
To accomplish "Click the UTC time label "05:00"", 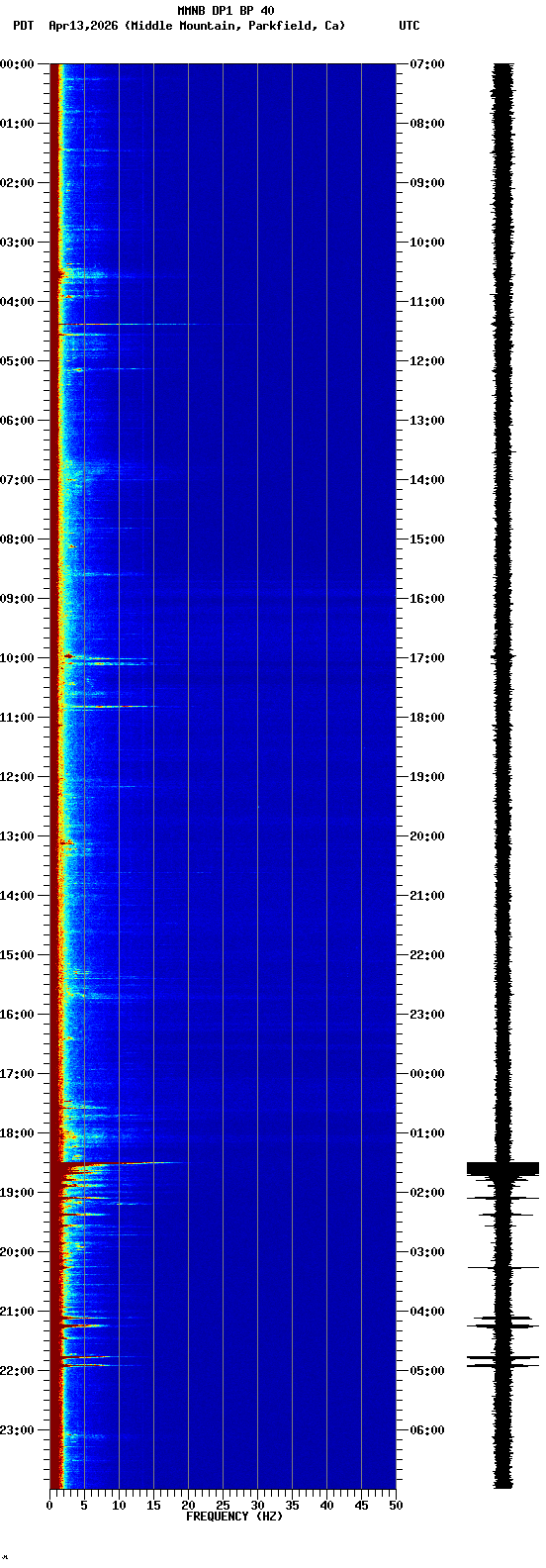I will (427, 1371).
